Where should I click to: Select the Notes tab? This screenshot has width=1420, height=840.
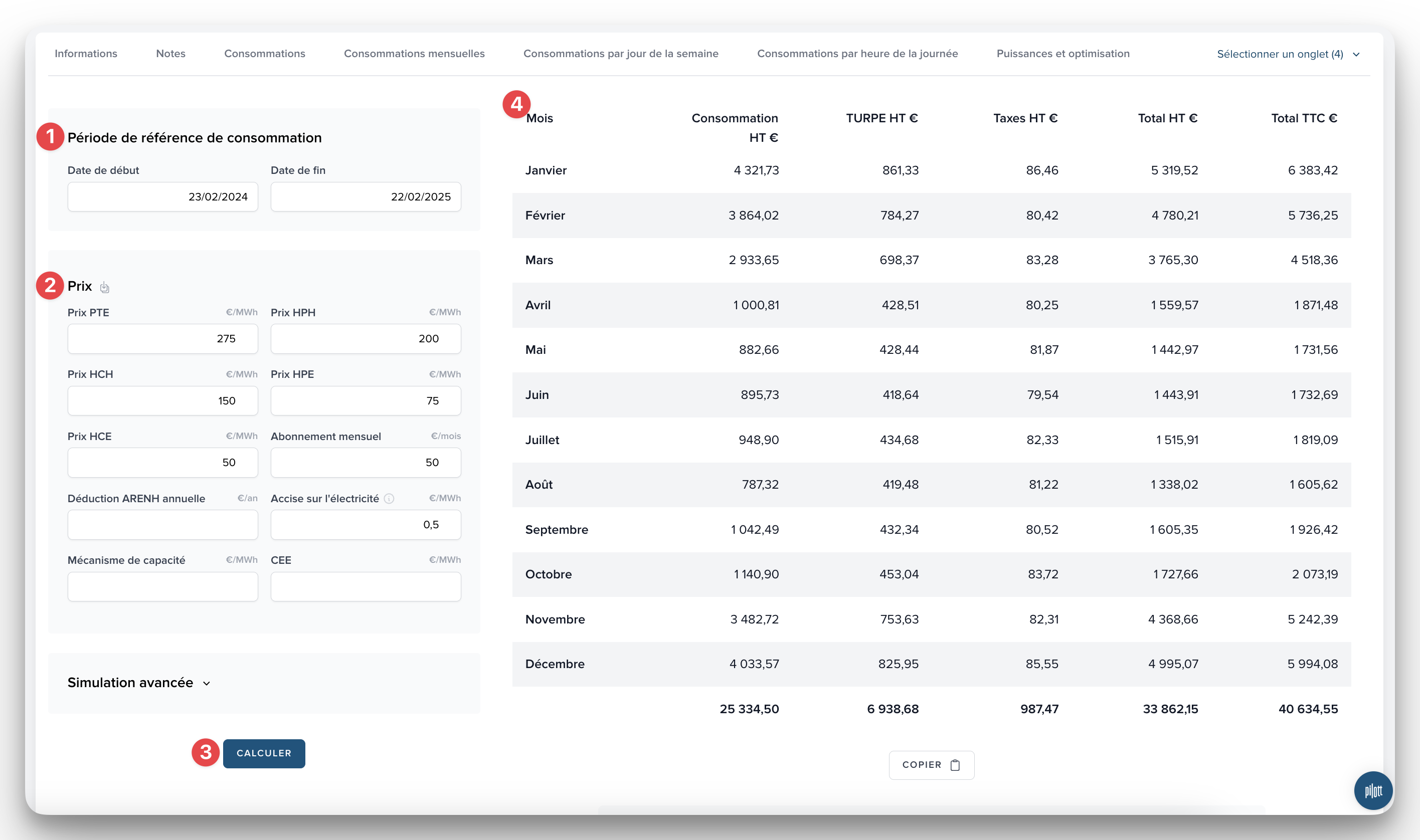click(x=170, y=54)
